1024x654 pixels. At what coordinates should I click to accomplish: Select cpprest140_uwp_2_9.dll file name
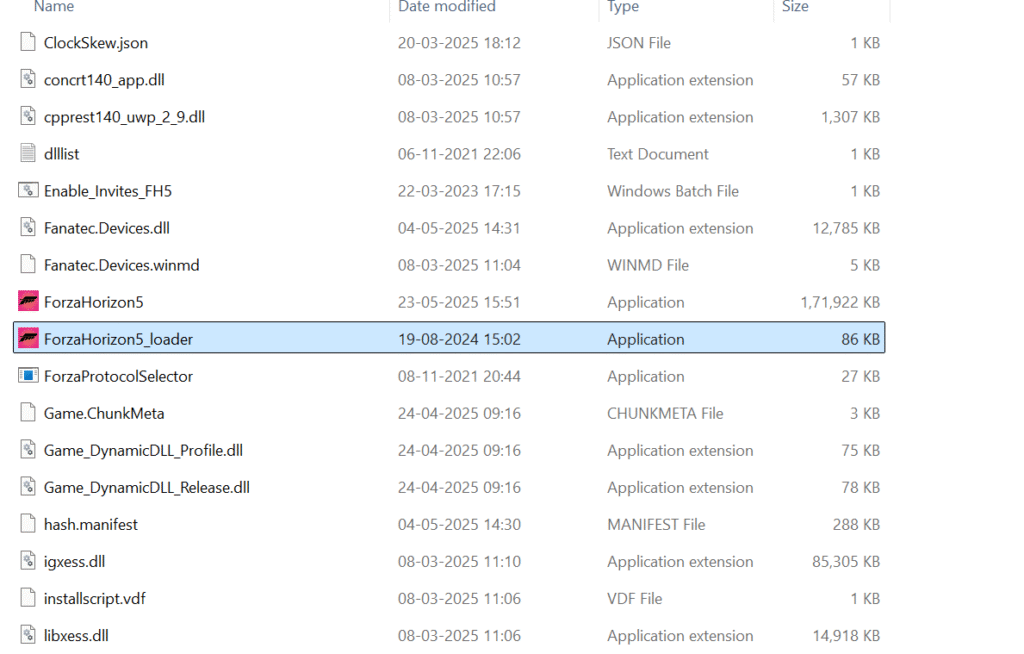pyautogui.click(x=124, y=118)
